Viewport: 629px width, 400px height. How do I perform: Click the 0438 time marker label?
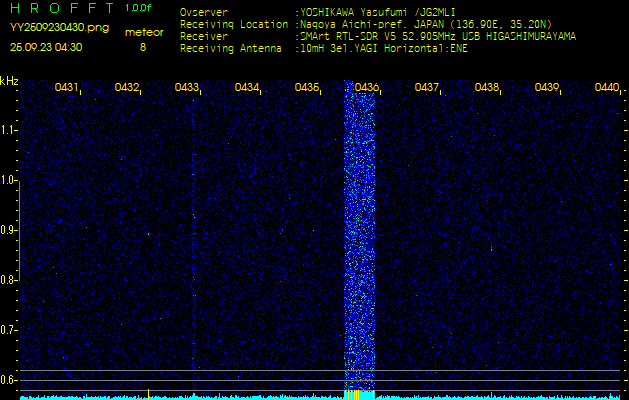point(487,87)
